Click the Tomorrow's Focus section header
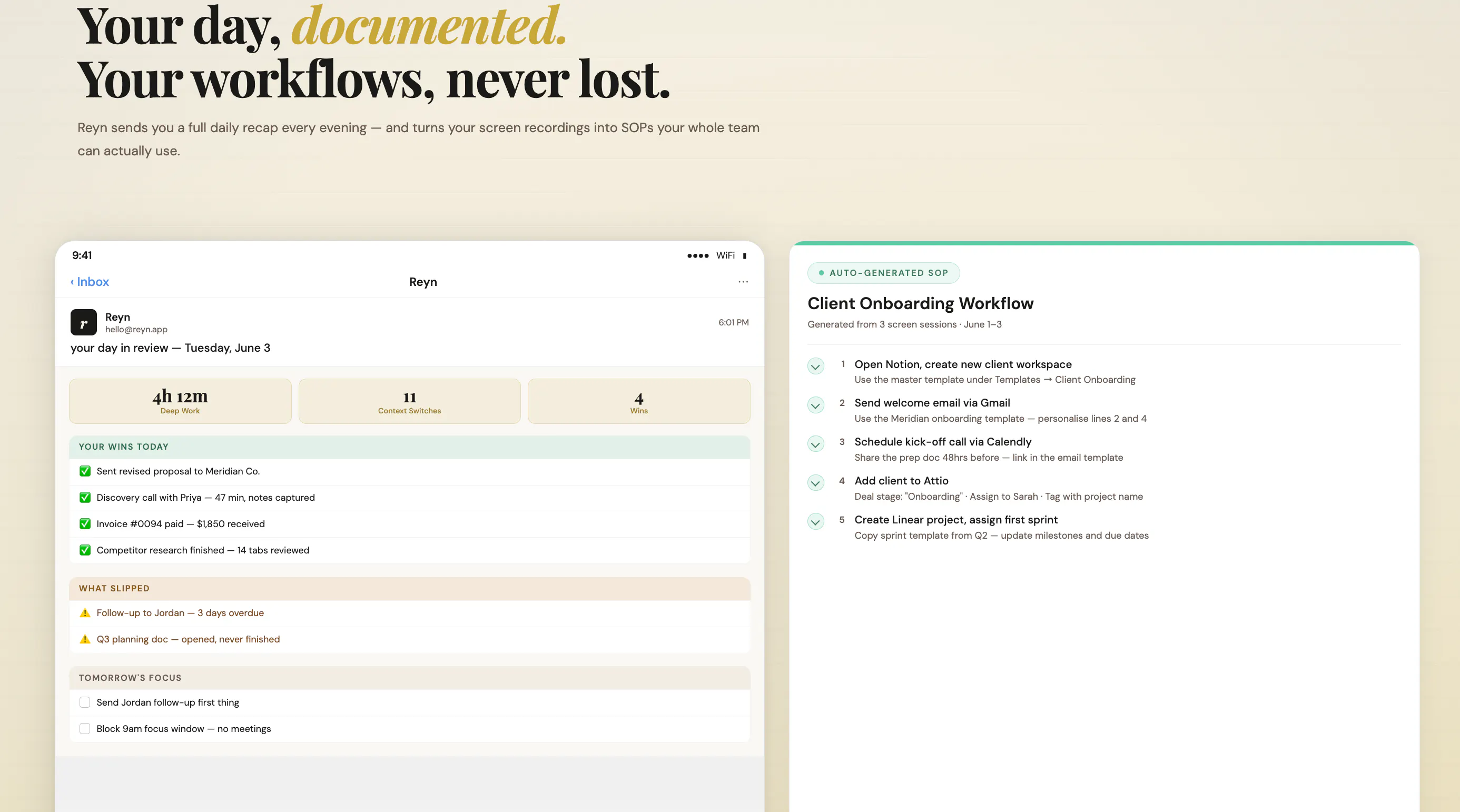This screenshot has width=1460, height=812. click(410, 678)
